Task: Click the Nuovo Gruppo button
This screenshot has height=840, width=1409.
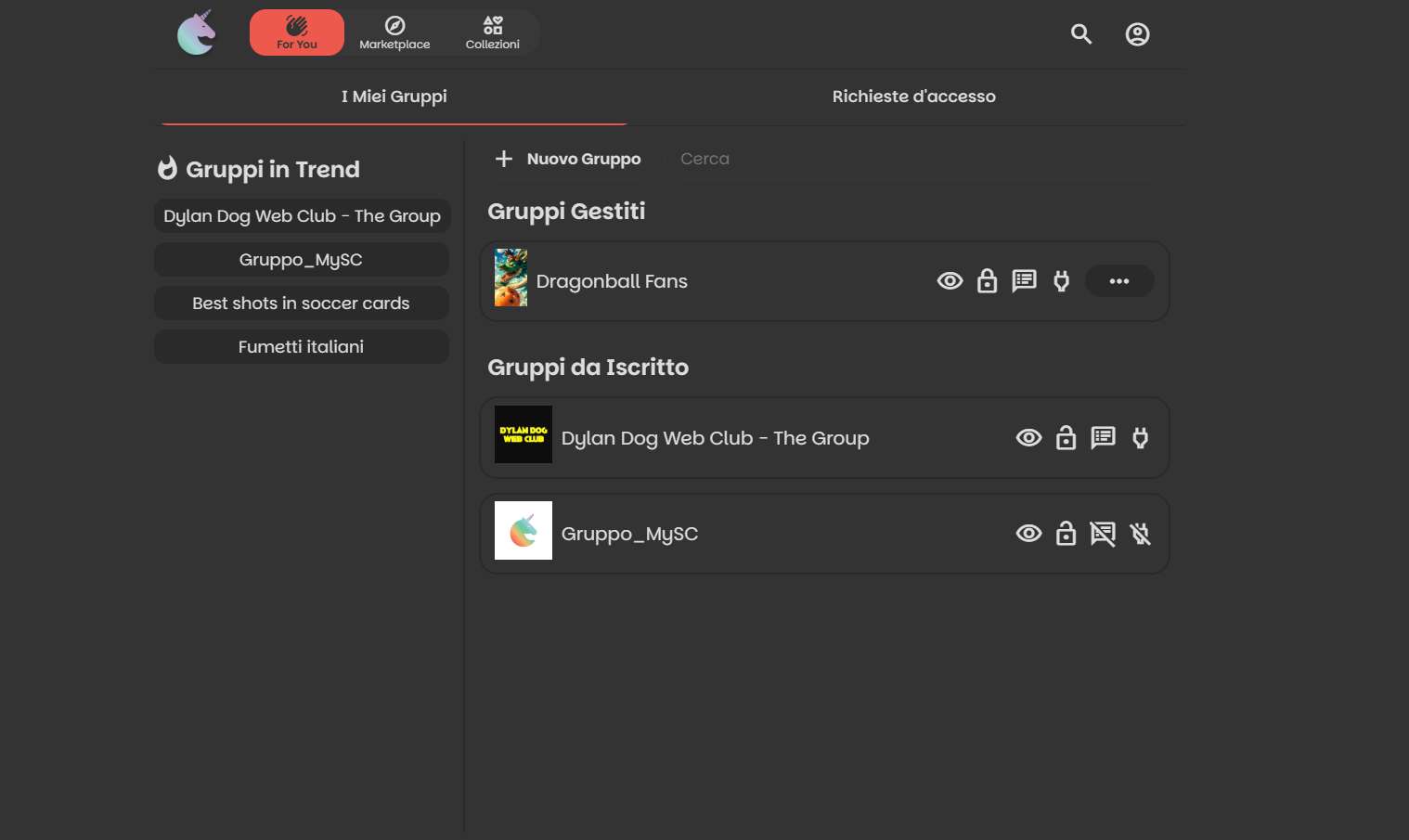Action: [x=567, y=159]
